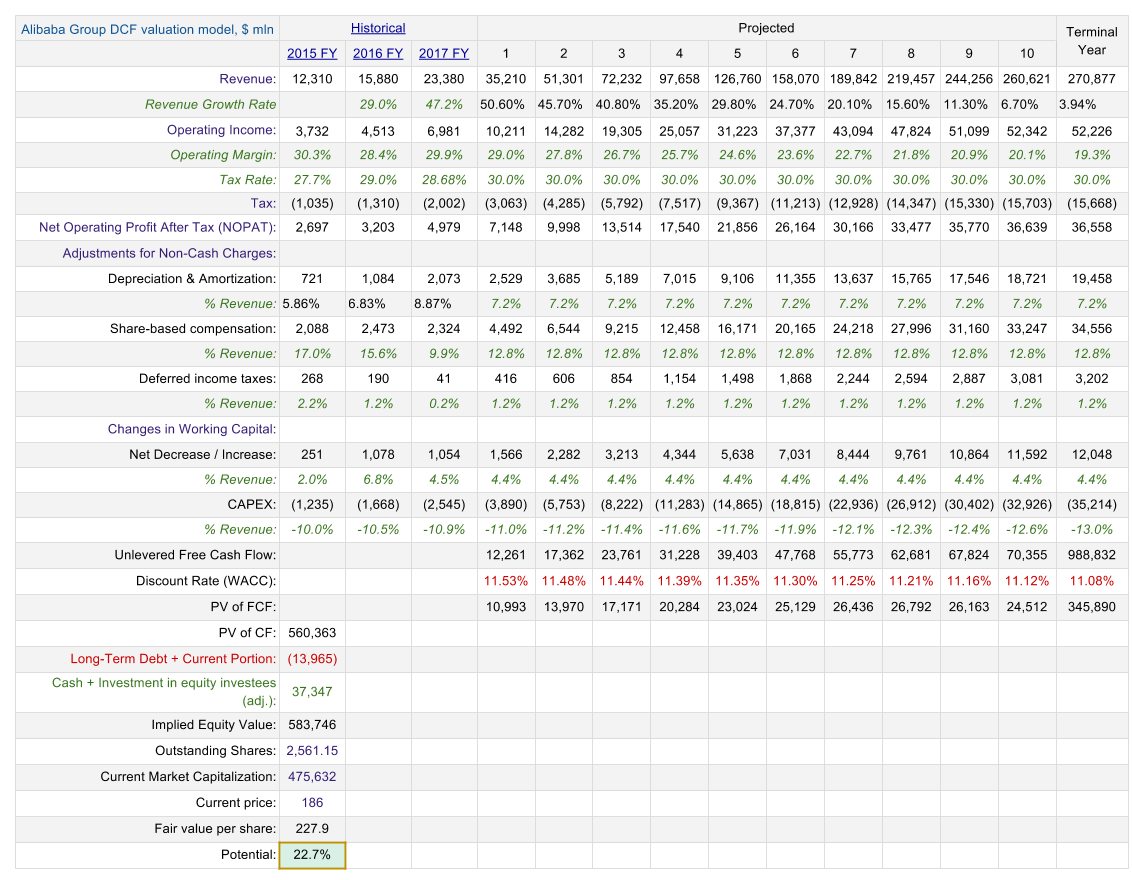Viewport: 1132px width, 880px height.
Task: Select the Projected header cell
Action: click(766, 28)
